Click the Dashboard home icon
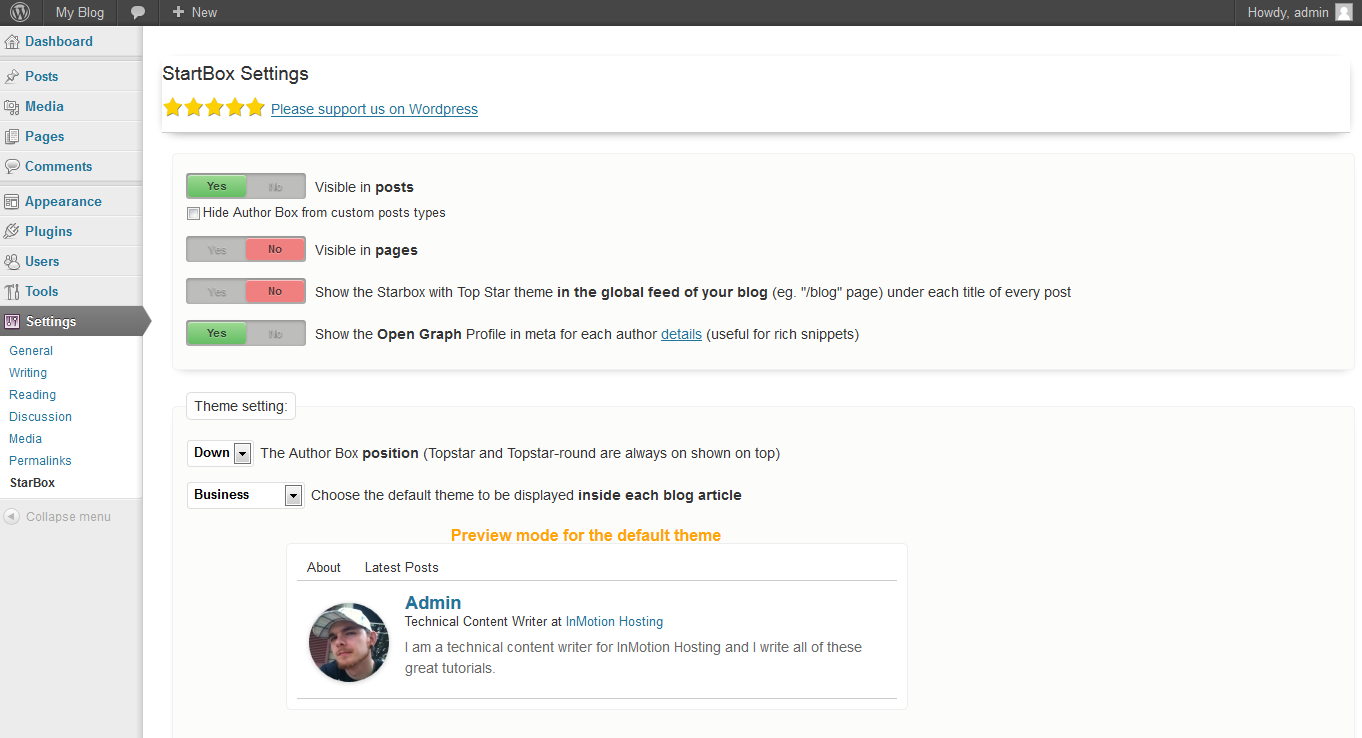 coord(12,42)
